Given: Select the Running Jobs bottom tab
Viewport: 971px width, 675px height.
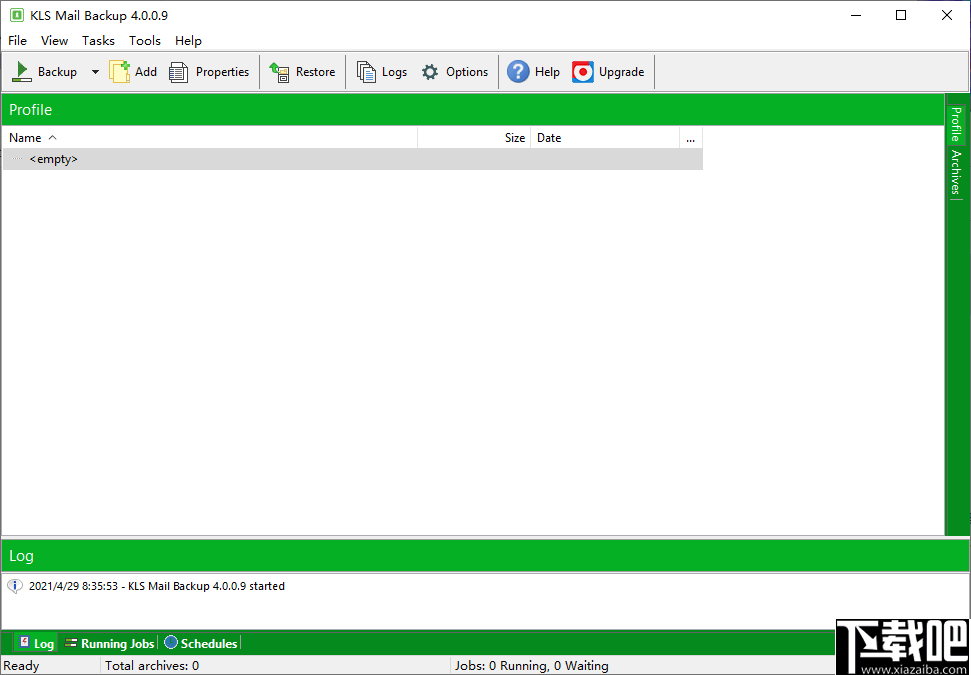Looking at the screenshot, I should (x=109, y=643).
